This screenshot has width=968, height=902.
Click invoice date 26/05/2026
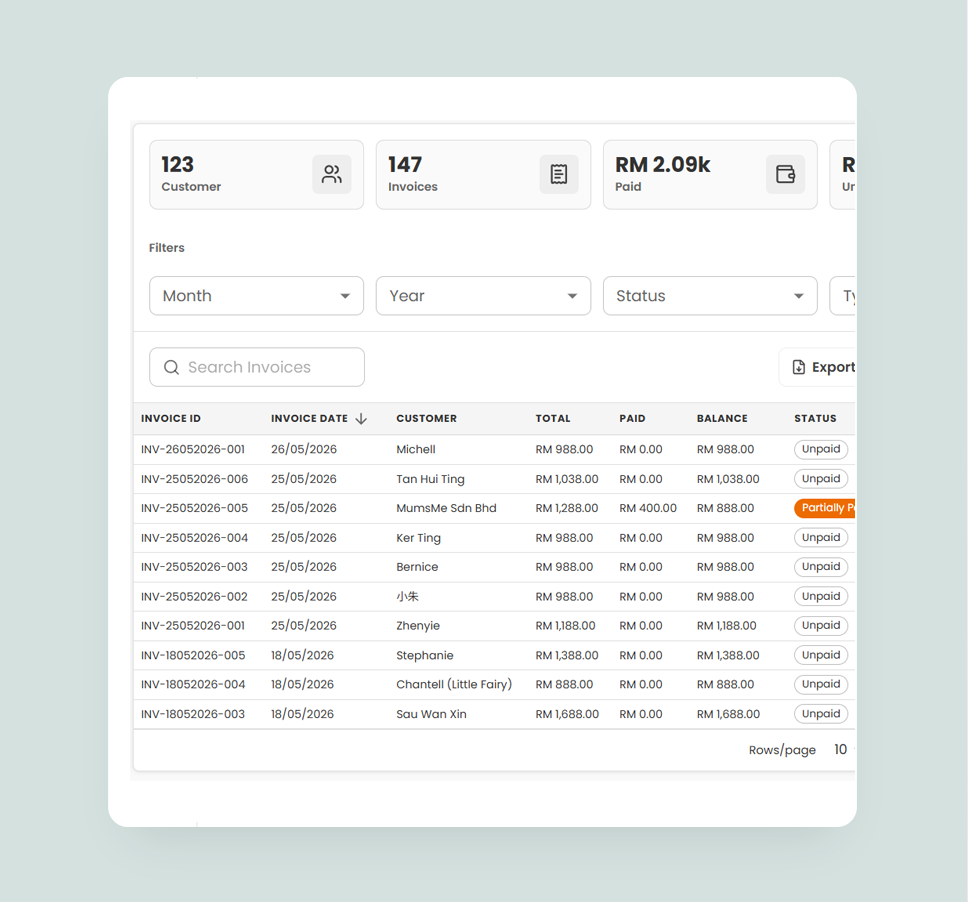(304, 449)
